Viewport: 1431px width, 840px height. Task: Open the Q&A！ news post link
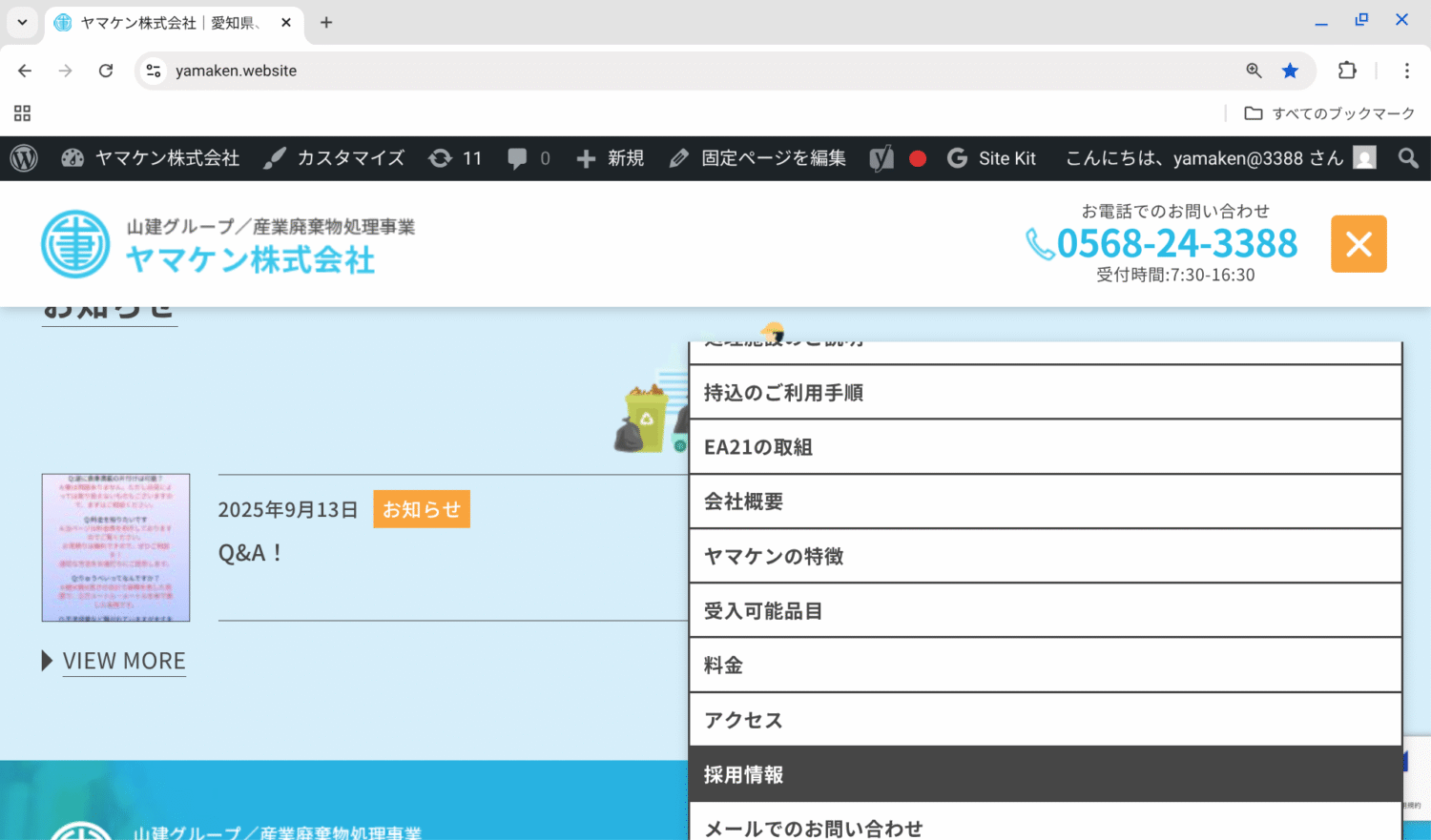(x=250, y=553)
